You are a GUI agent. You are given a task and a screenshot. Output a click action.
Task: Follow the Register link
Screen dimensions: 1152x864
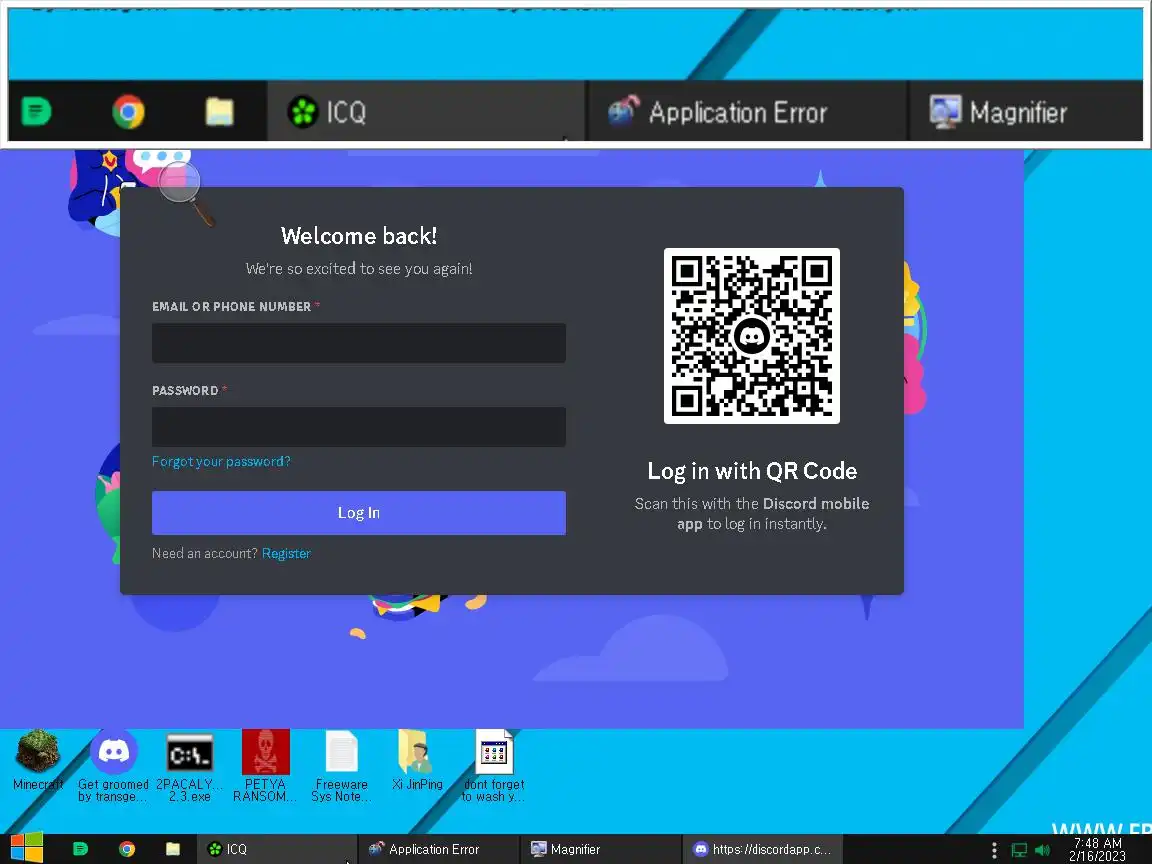coord(287,553)
